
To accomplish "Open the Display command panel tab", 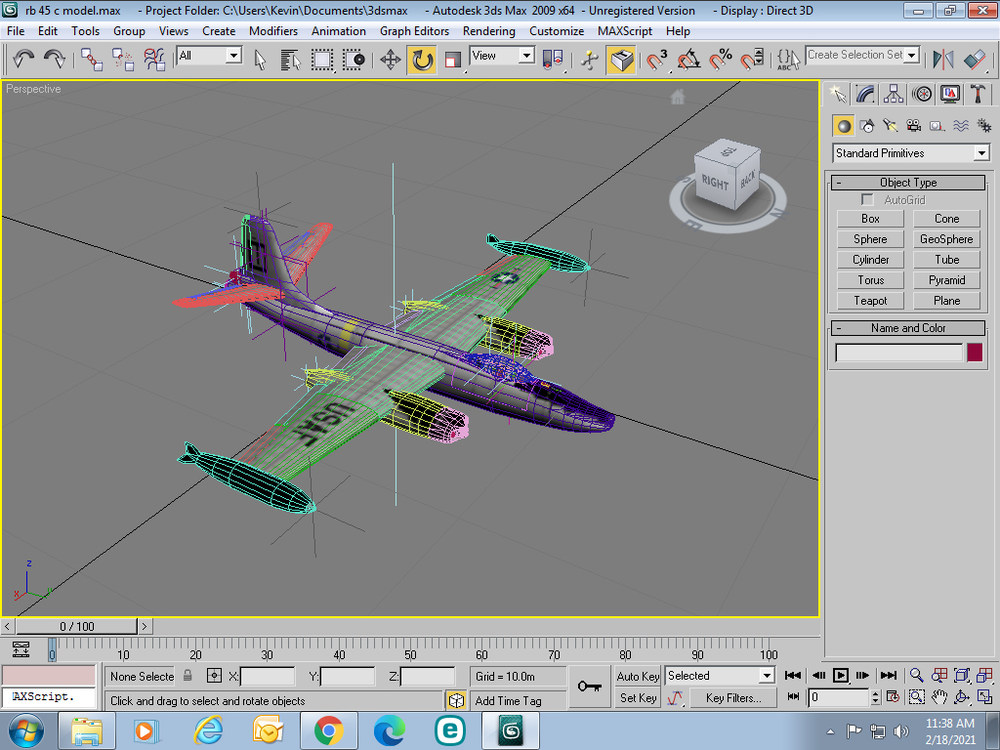I will (x=950, y=94).
